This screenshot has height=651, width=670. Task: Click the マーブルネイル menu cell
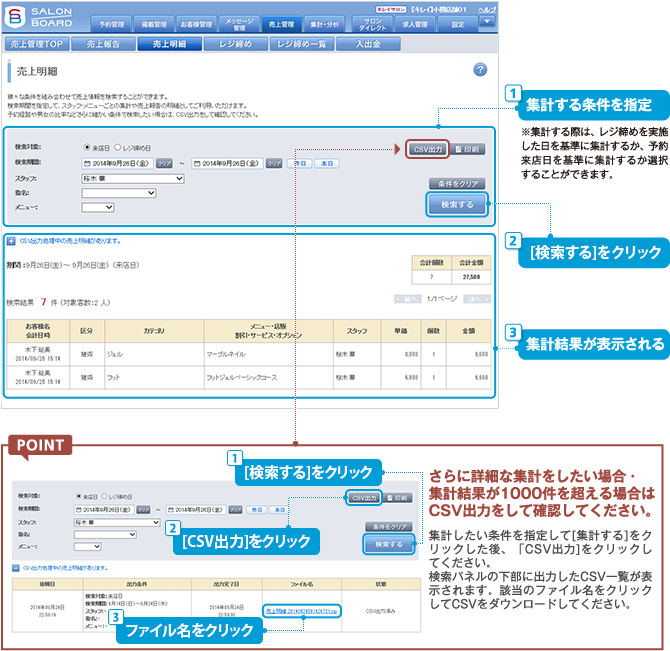268,354
